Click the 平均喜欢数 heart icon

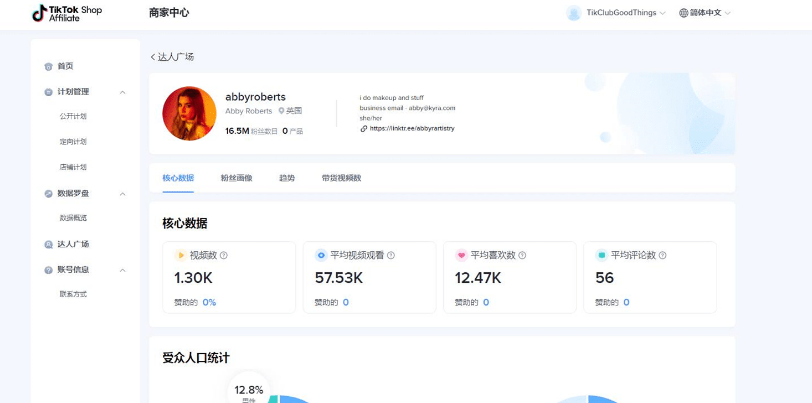coord(461,255)
